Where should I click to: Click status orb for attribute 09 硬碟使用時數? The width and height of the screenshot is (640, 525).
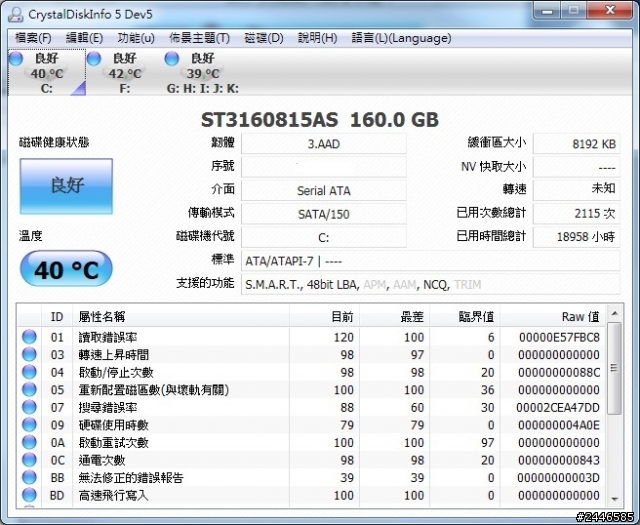pos(29,425)
